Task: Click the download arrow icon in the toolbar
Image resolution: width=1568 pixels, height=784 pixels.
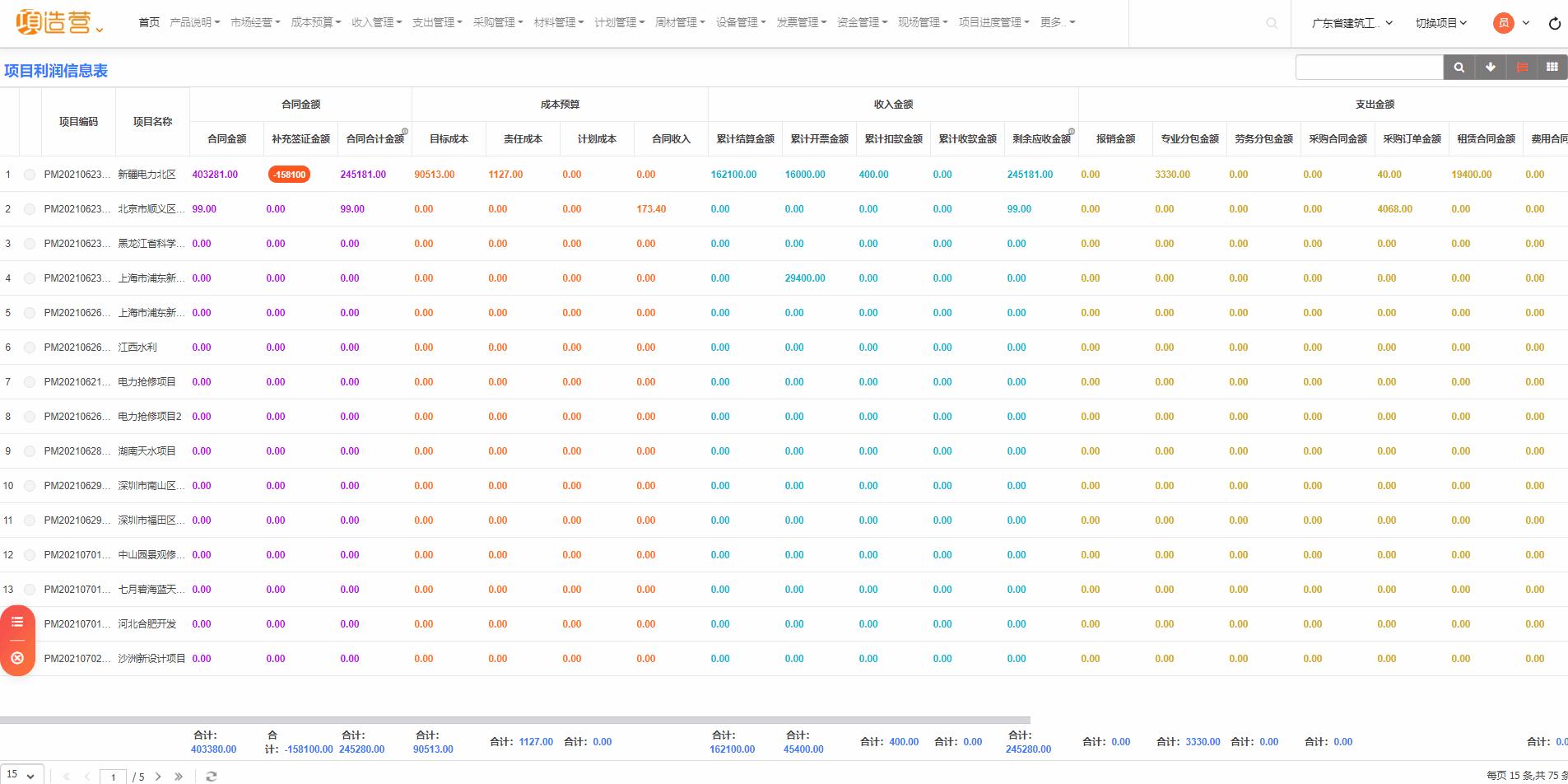Action: 1490,68
